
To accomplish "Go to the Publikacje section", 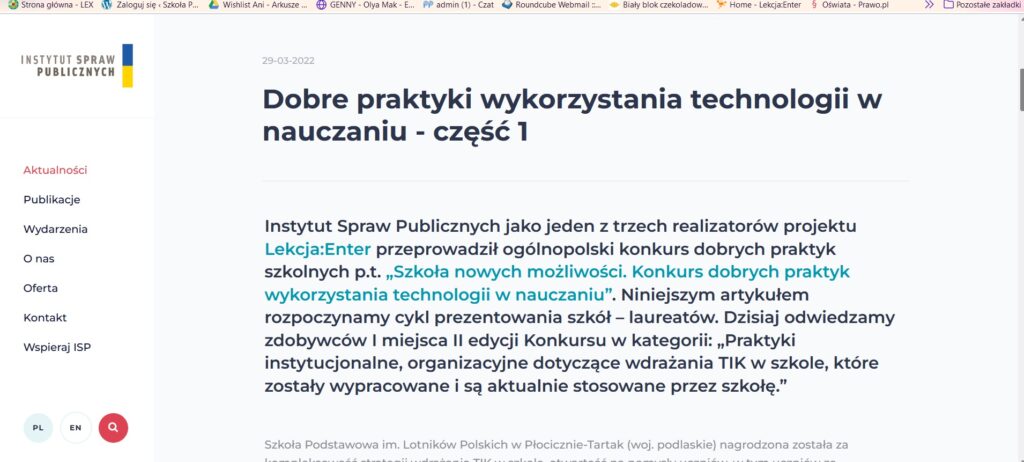I will pos(51,199).
